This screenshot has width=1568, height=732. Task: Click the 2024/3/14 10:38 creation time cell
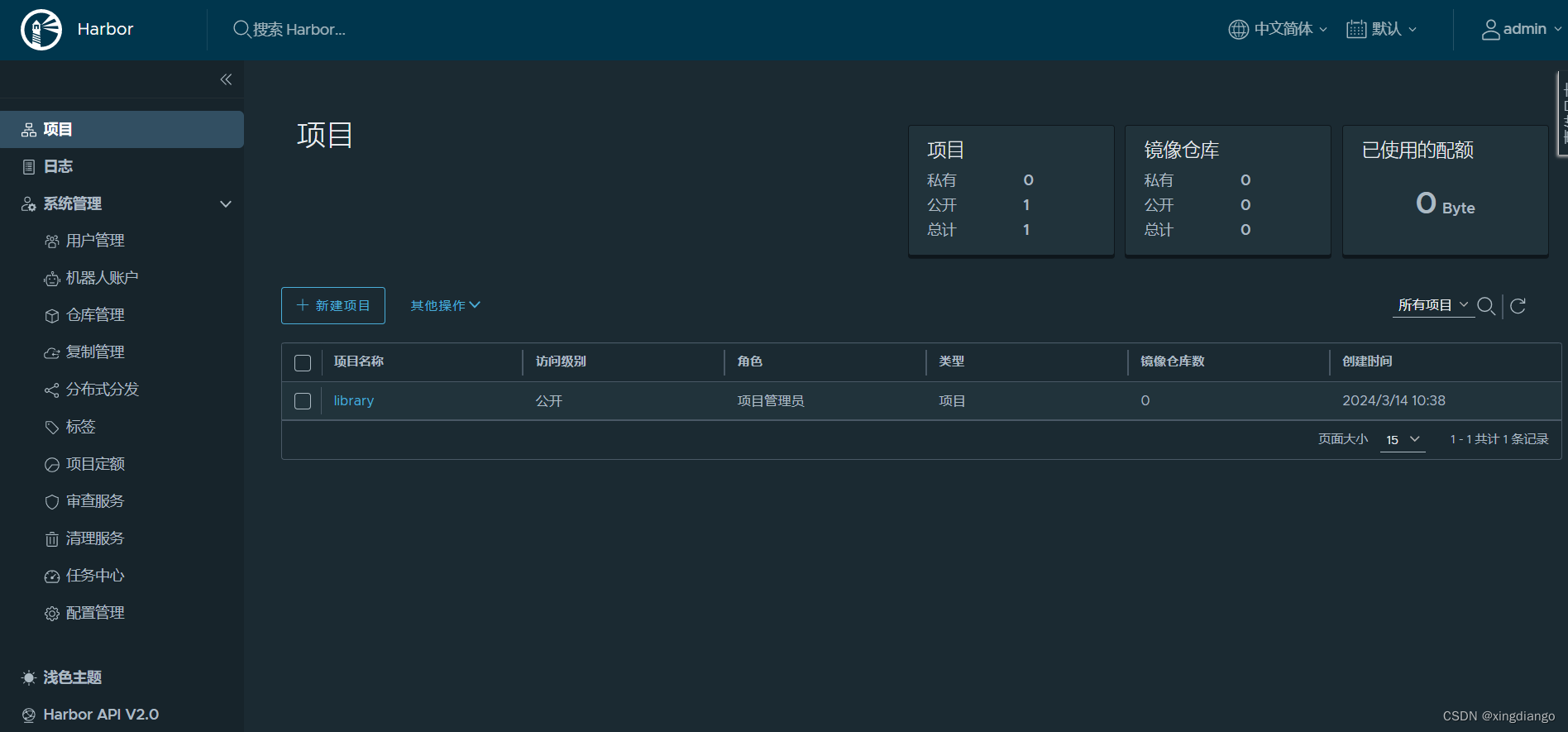point(1394,401)
